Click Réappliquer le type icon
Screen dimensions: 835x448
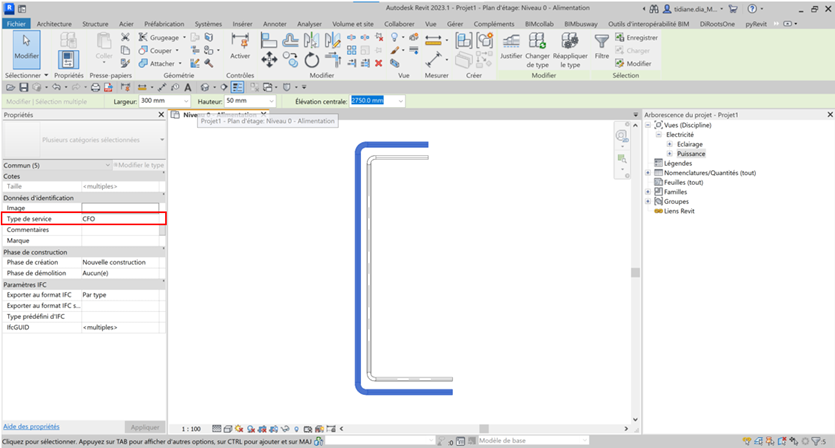(569, 42)
